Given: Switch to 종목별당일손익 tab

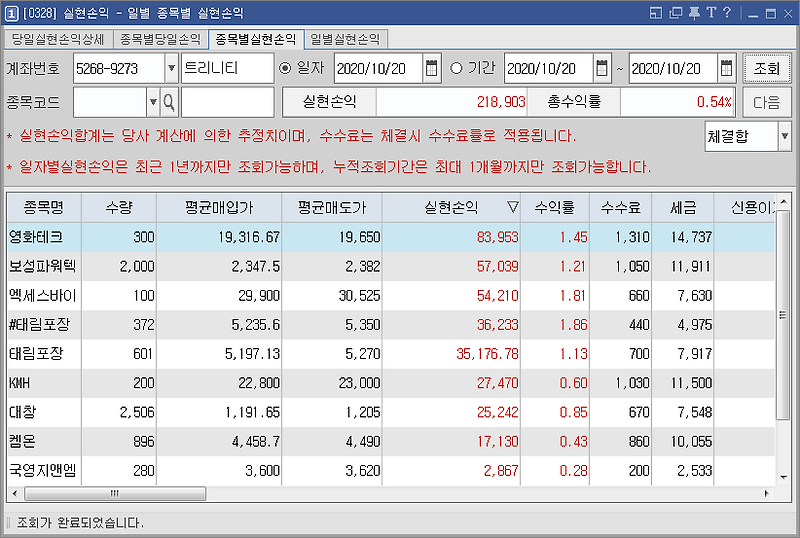Looking at the screenshot, I should pyautogui.click(x=161, y=39).
